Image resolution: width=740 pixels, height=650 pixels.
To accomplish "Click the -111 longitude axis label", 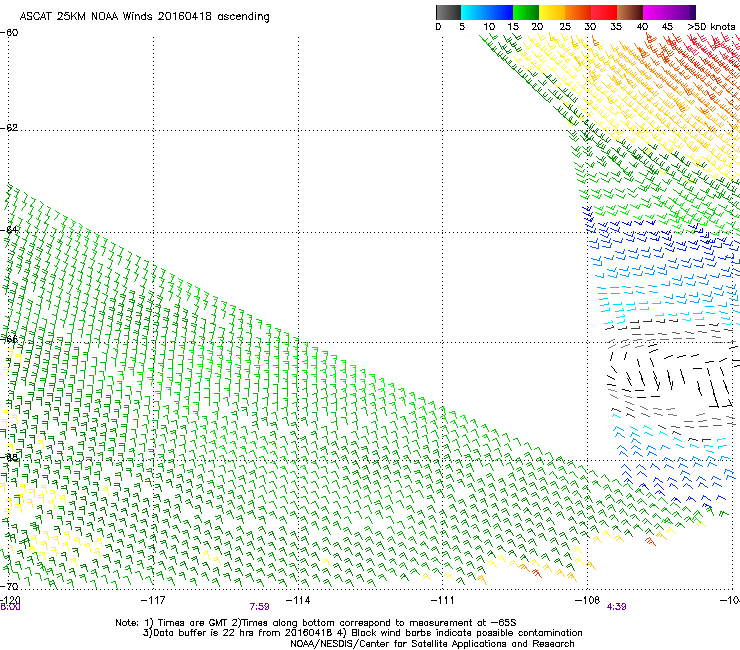I will [x=443, y=600].
